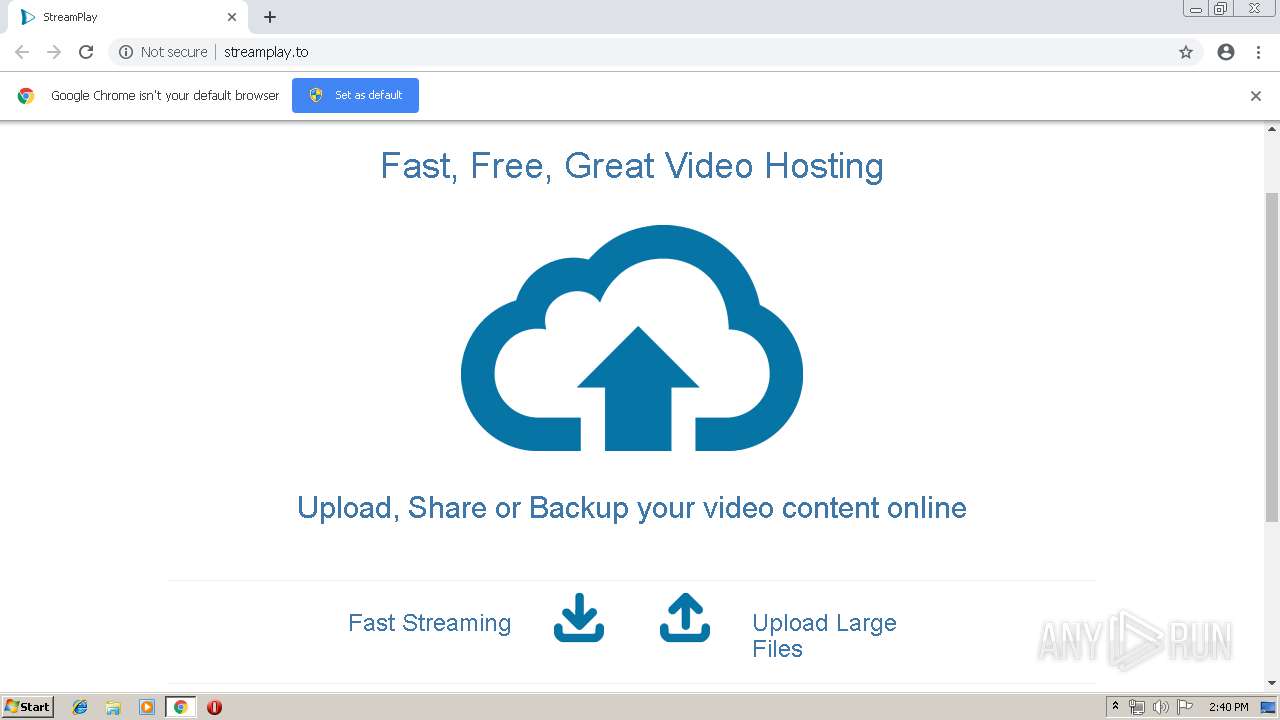Go back using browser back arrow
Screen dimensions: 1280x720
(x=22, y=52)
